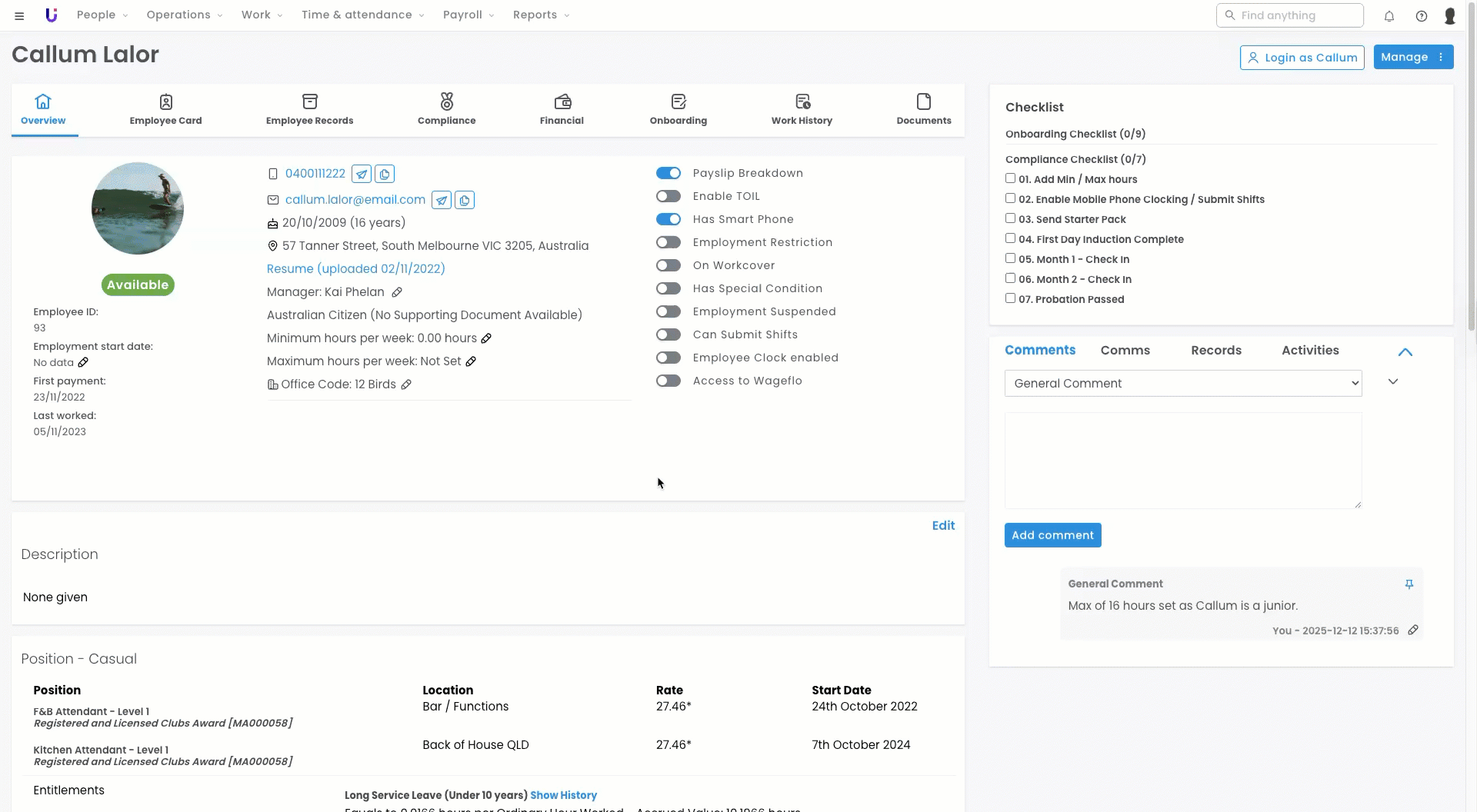Collapse the comments panel with up chevron

(x=1405, y=352)
